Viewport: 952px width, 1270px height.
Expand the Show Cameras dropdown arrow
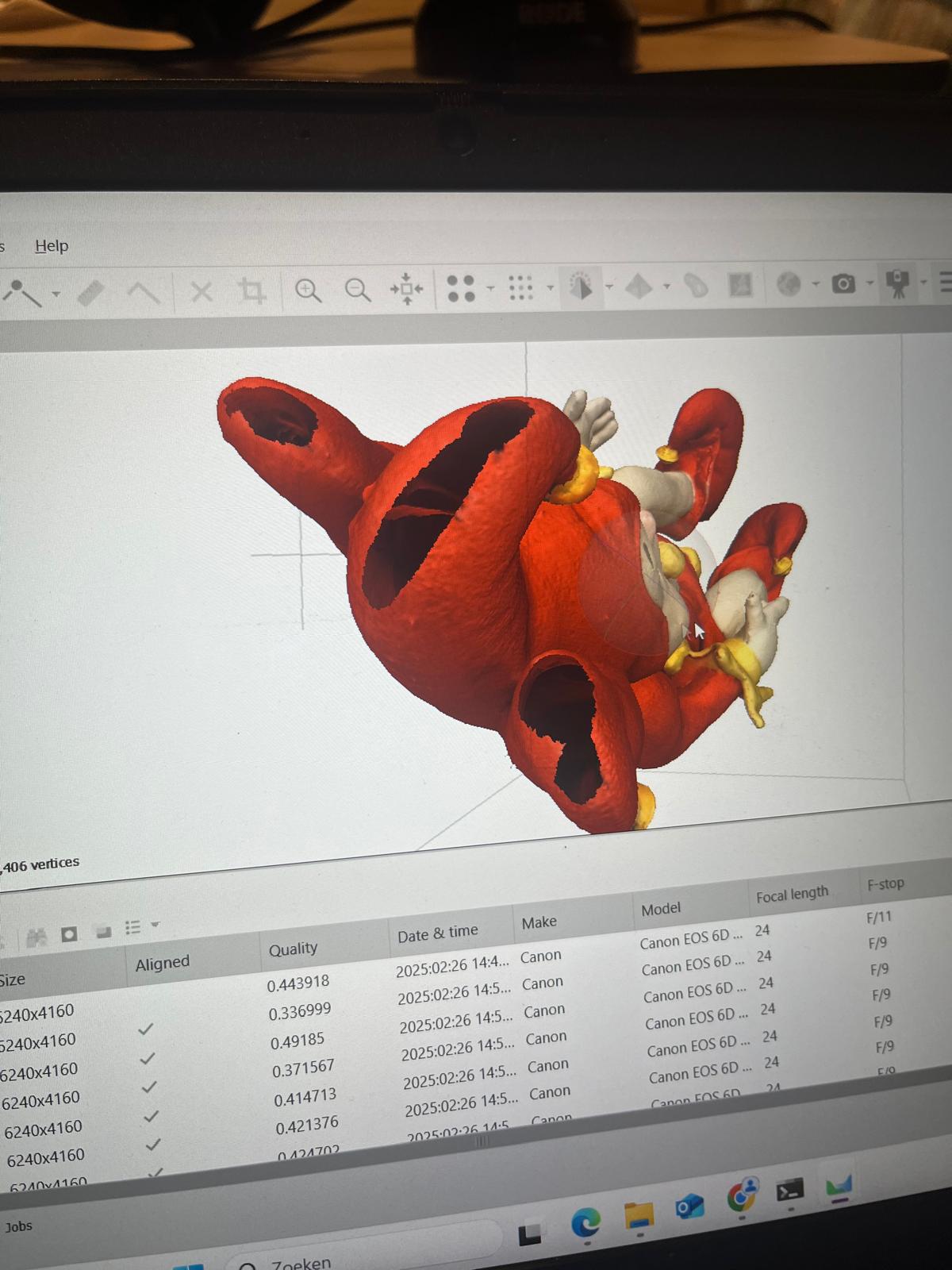(x=869, y=283)
